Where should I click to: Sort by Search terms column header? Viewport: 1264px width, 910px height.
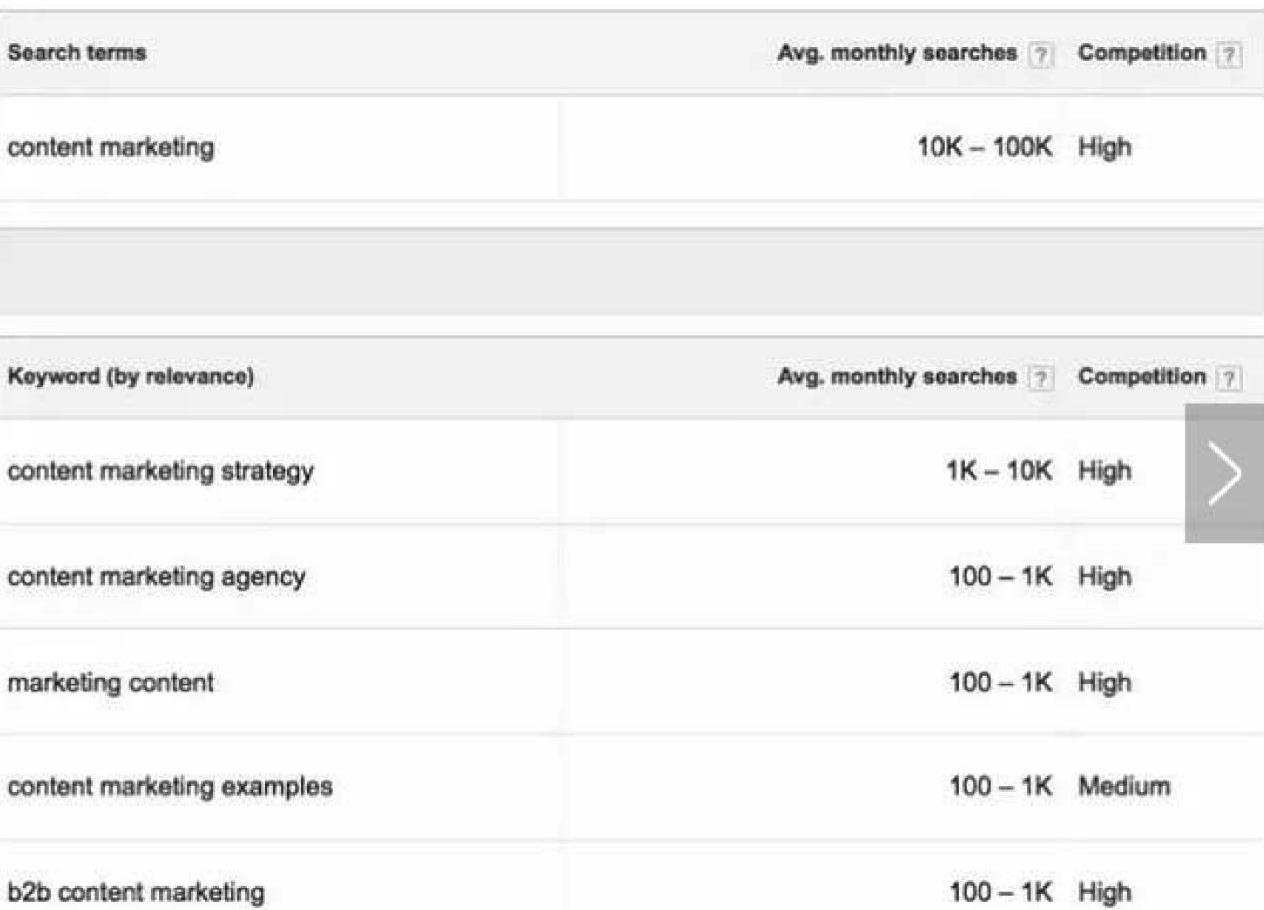click(x=77, y=54)
